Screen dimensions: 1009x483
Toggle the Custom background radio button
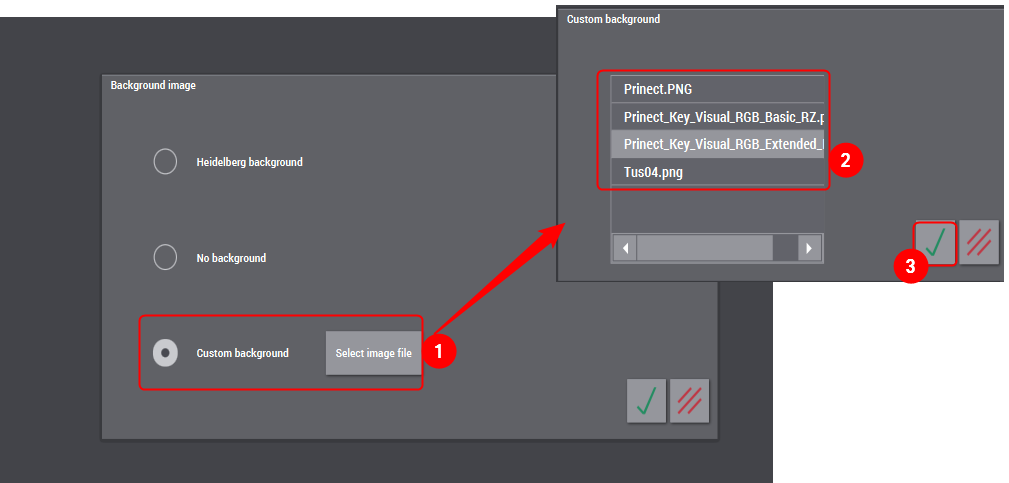165,353
